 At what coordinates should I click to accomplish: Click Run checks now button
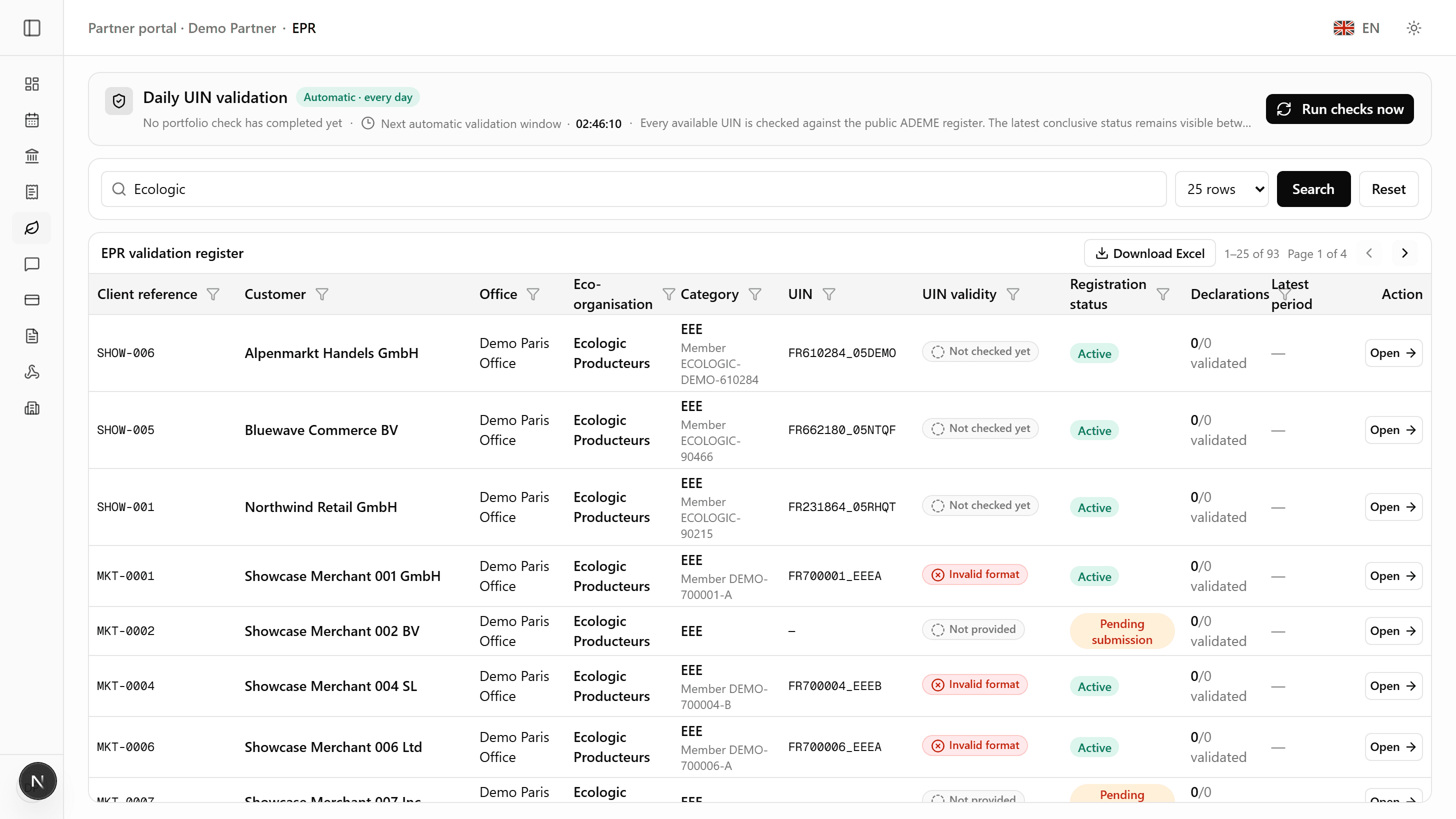(x=1339, y=108)
